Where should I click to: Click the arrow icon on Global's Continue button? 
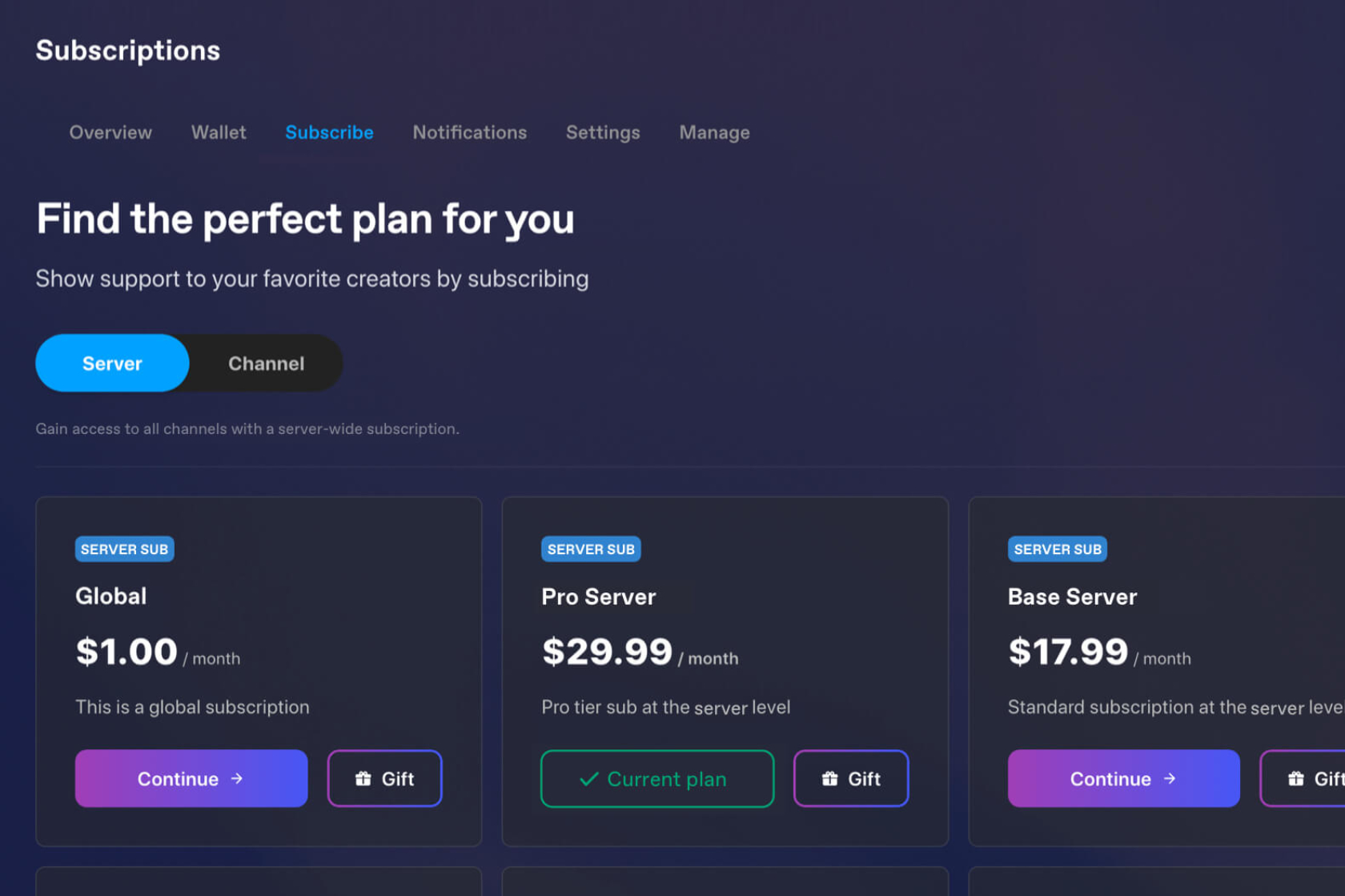click(237, 778)
